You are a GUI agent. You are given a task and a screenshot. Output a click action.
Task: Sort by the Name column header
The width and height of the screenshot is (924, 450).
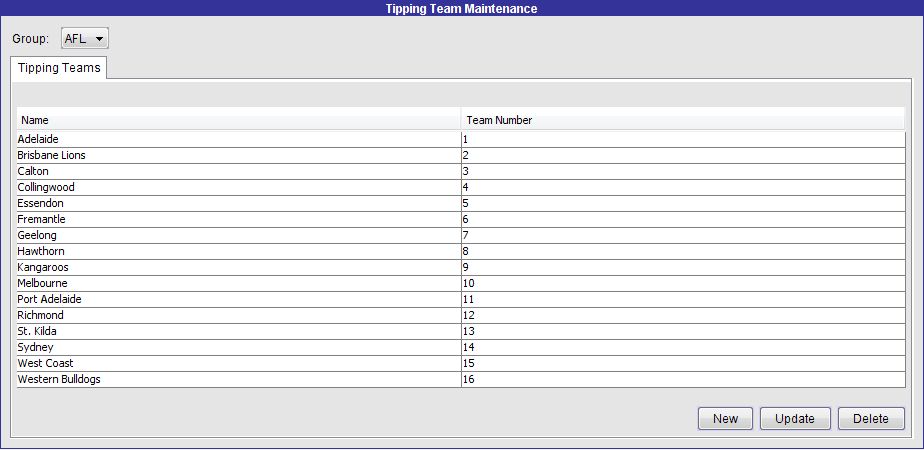[239, 120]
